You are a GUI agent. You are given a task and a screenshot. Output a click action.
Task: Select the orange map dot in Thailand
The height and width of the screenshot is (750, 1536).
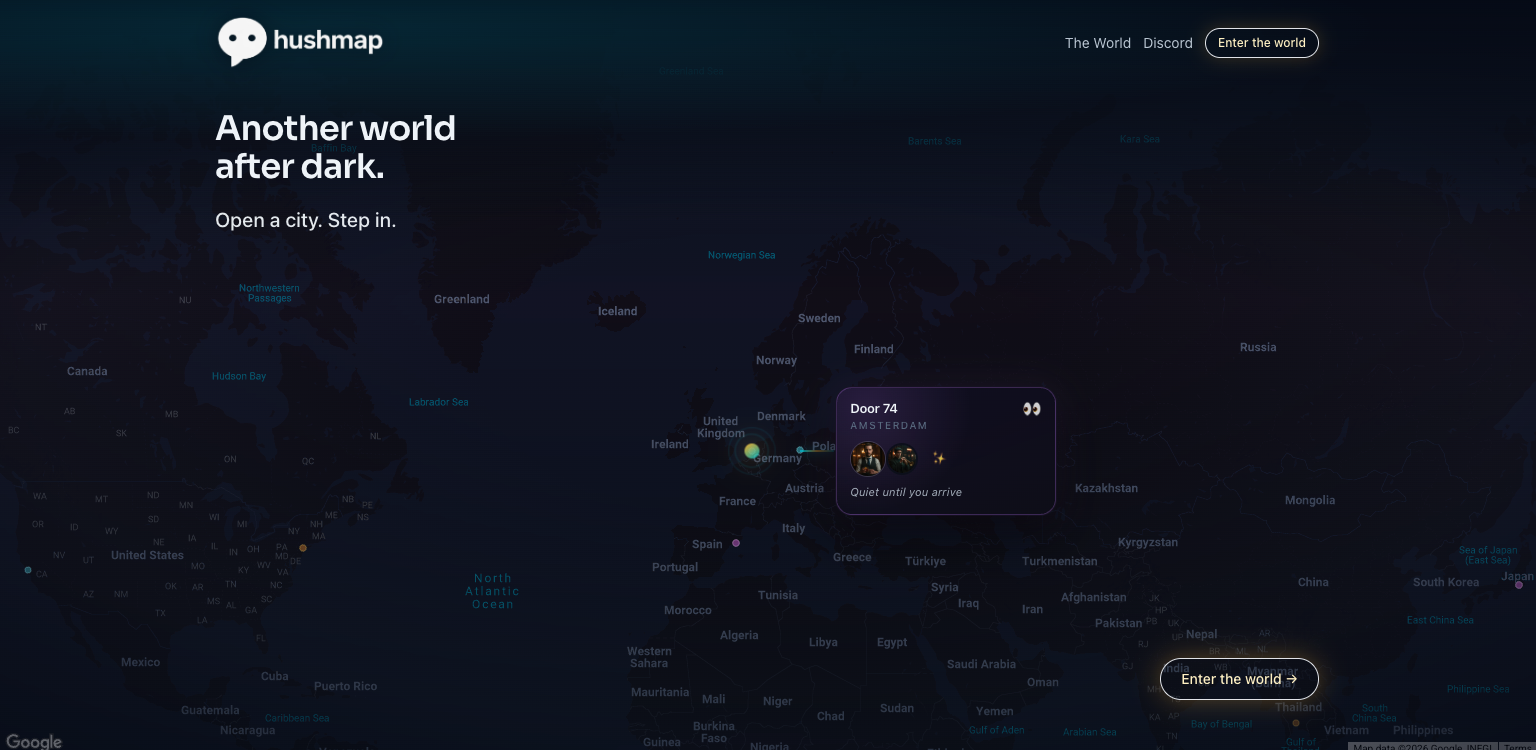tap(1296, 722)
